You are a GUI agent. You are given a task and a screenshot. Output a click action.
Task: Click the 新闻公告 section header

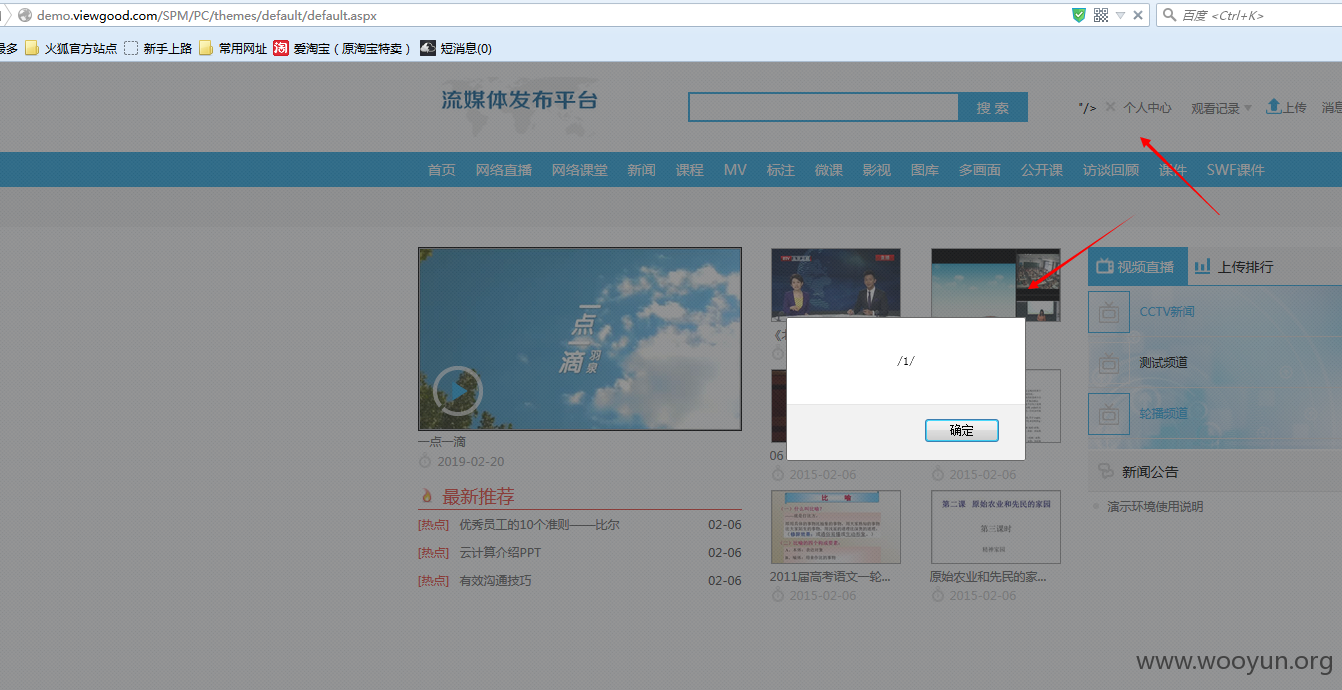point(1150,472)
